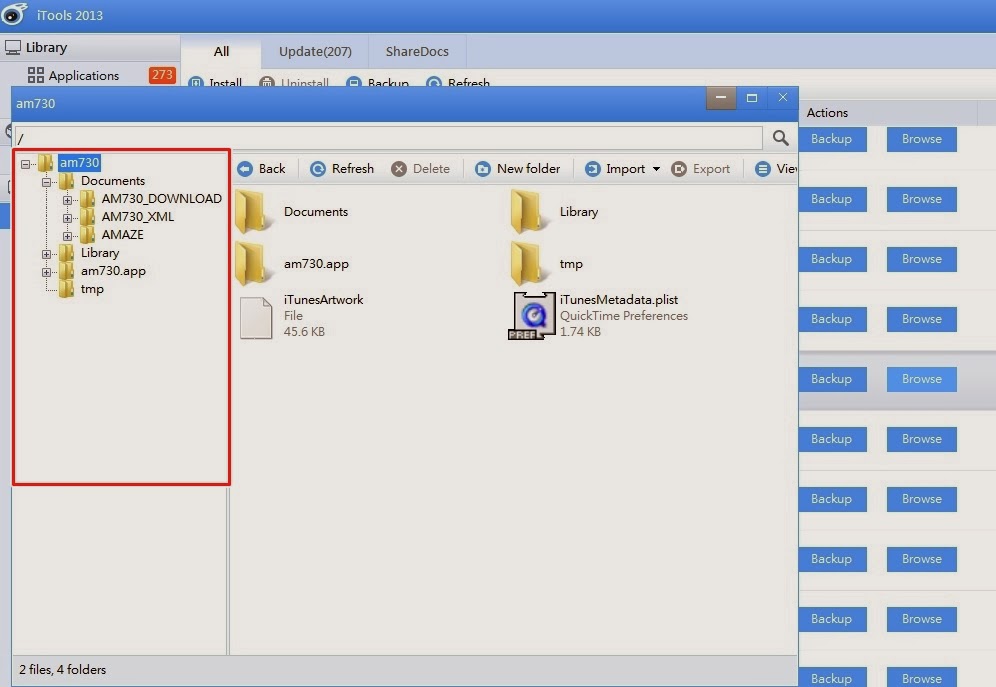Viewport: 996px width, 687px height.
Task: Select Documents in the folder tree
Action: [x=112, y=181]
